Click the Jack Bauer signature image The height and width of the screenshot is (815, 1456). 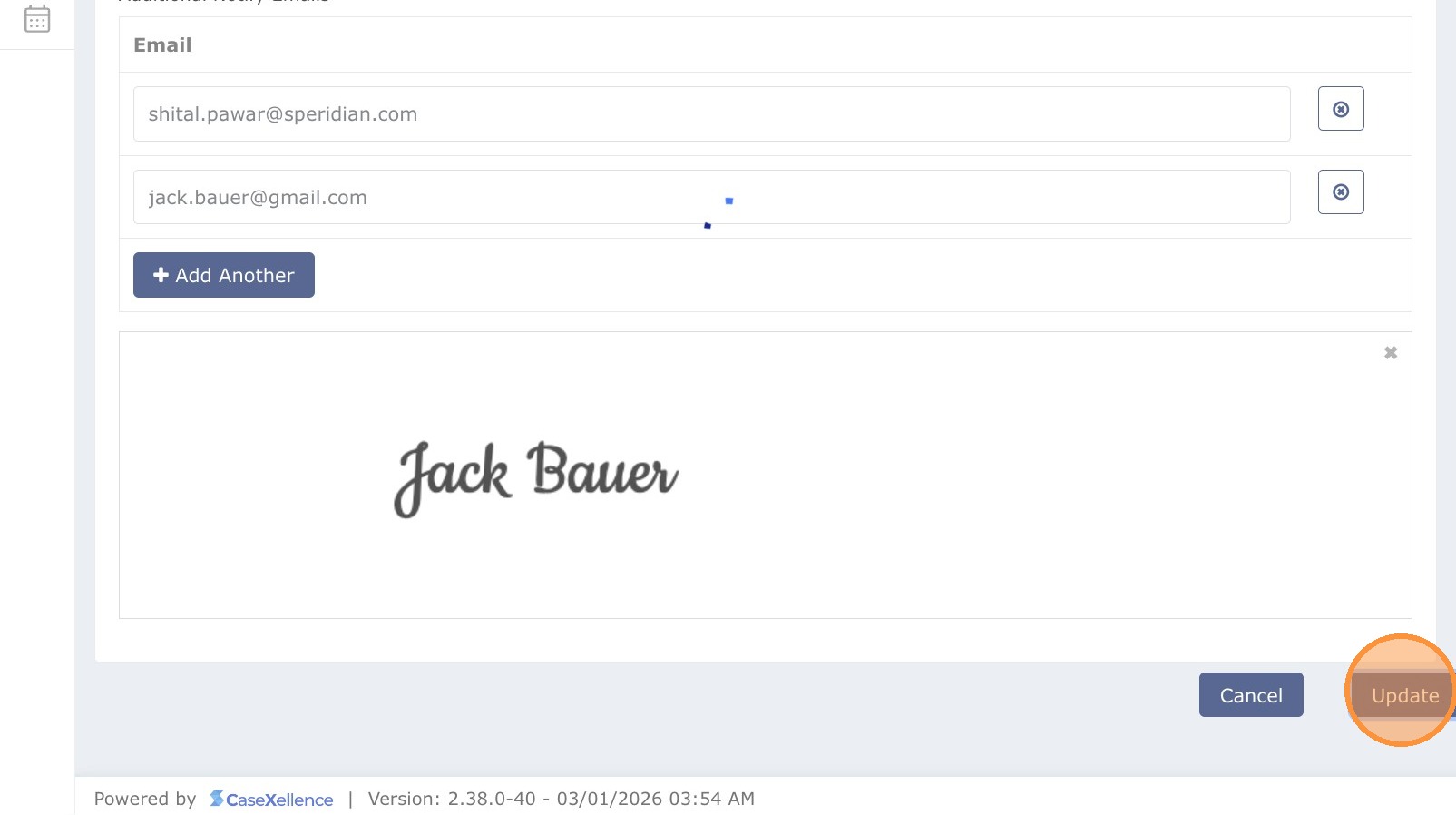(x=536, y=478)
